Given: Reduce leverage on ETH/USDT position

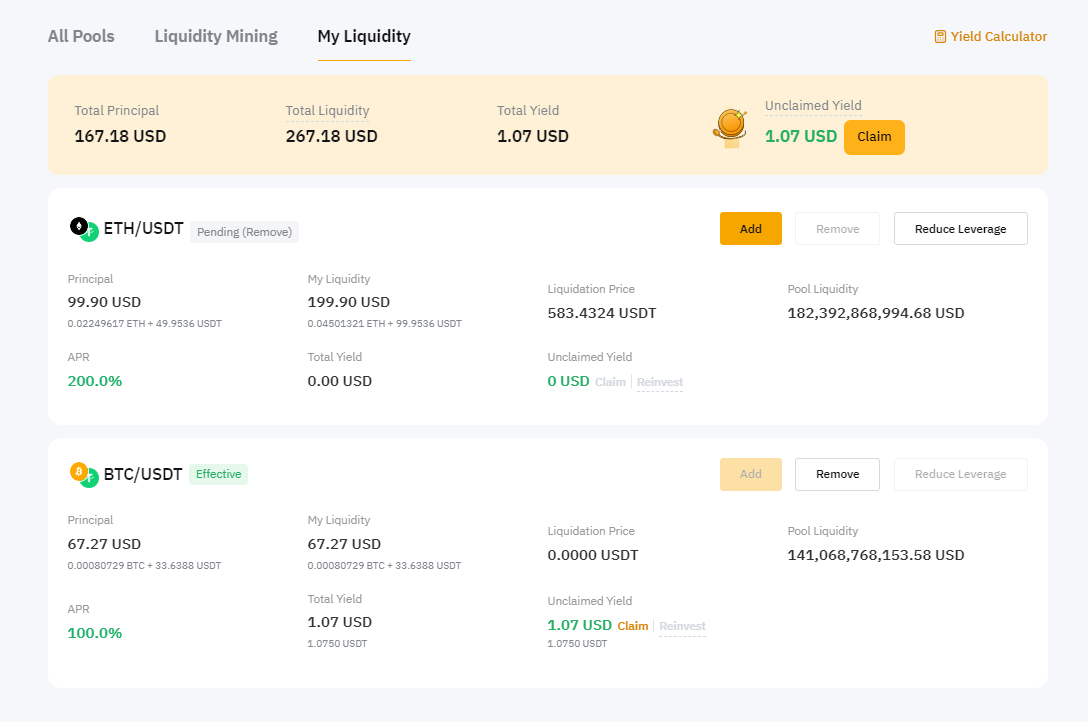Looking at the screenshot, I should coord(960,229).
